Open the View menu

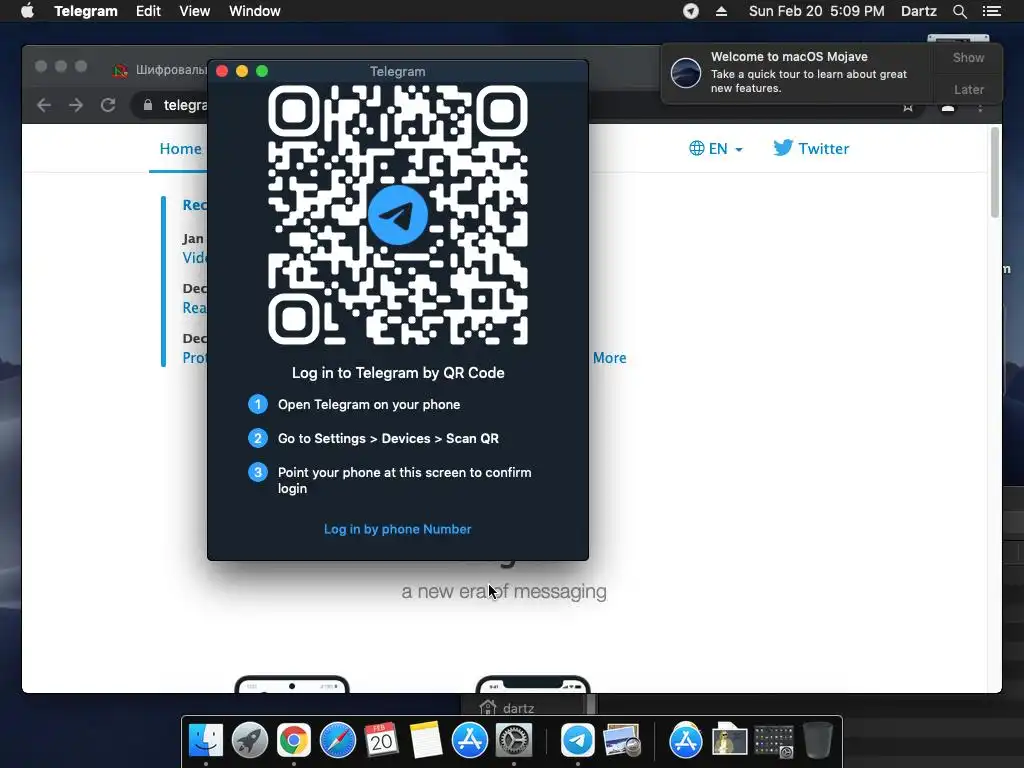pos(195,11)
